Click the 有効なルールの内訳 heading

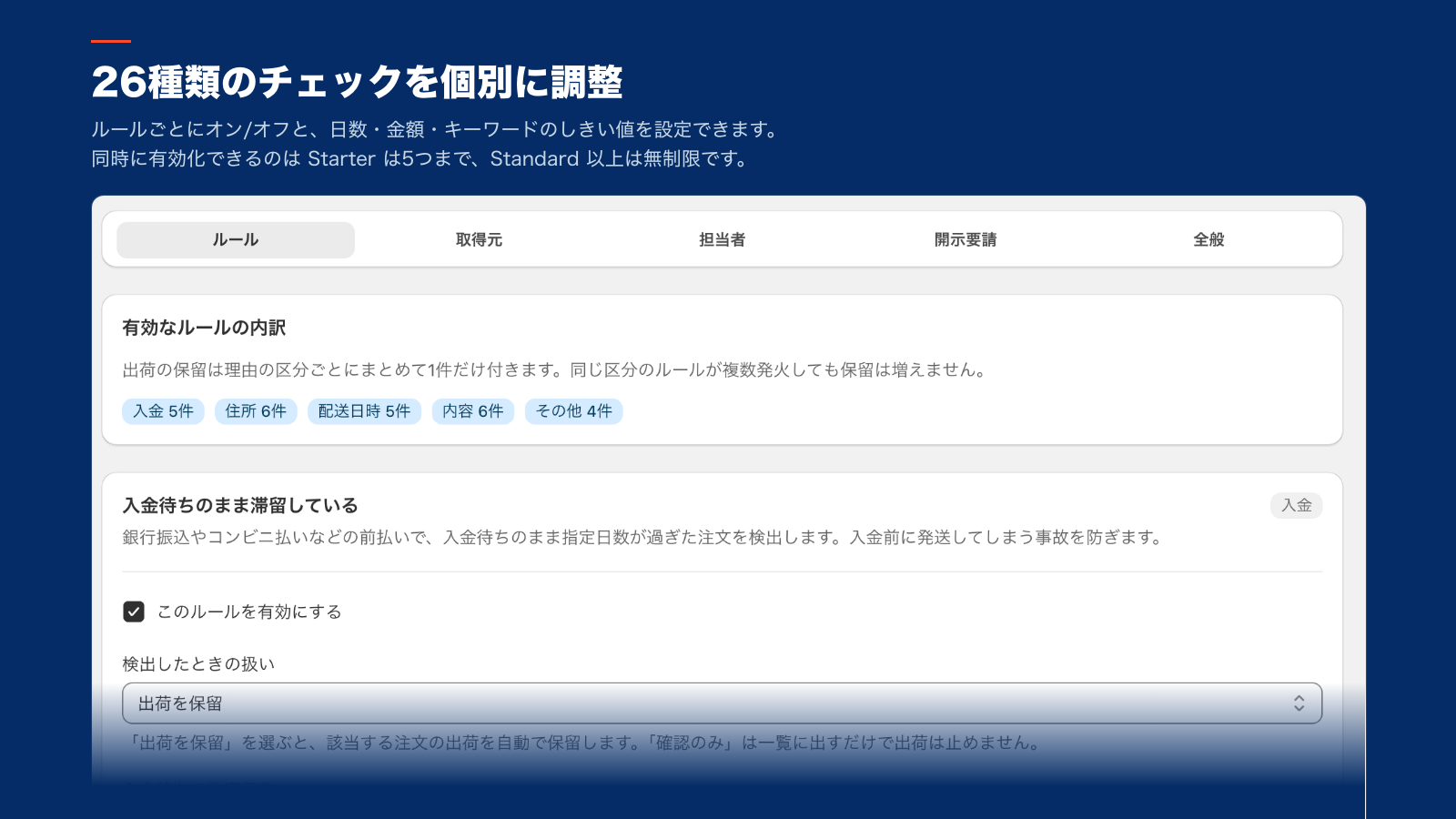(x=205, y=328)
